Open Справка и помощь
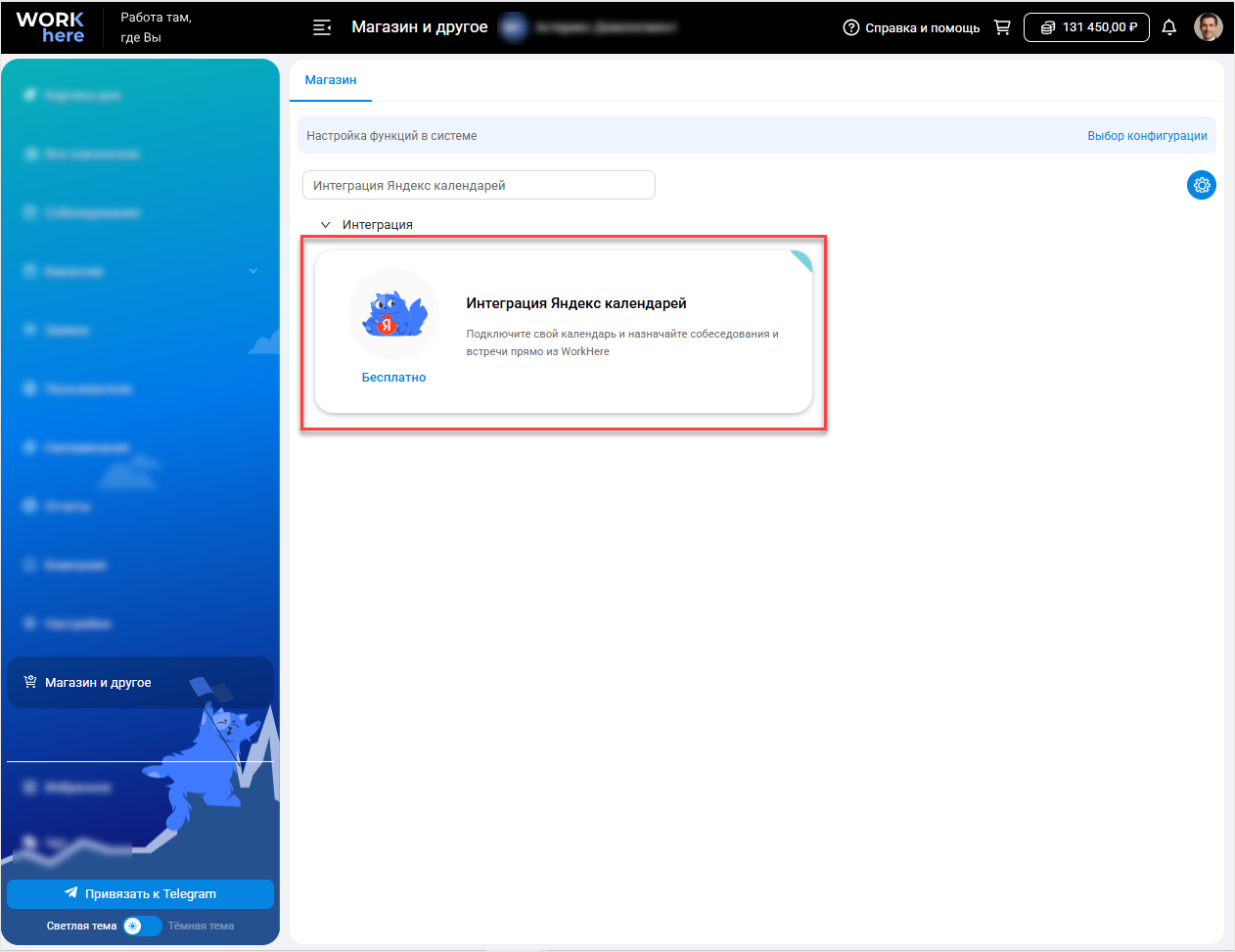 (911, 27)
